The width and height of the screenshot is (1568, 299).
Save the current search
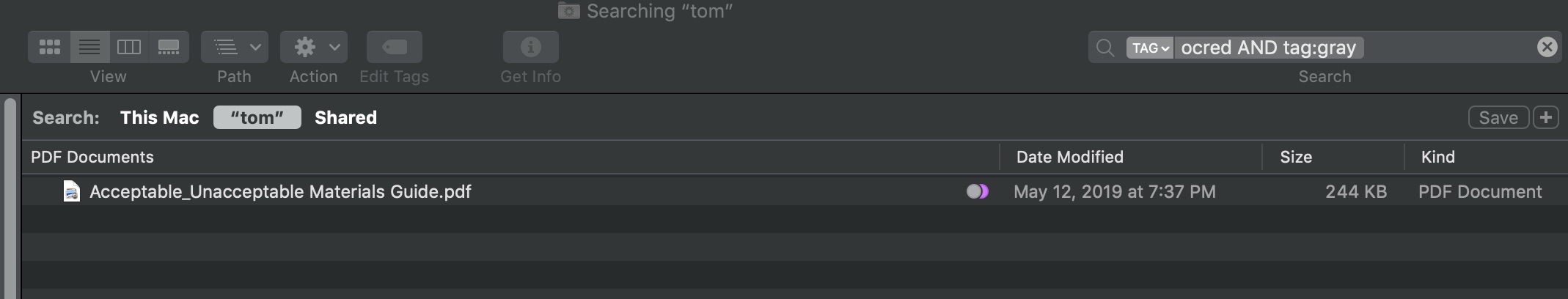(x=1498, y=118)
